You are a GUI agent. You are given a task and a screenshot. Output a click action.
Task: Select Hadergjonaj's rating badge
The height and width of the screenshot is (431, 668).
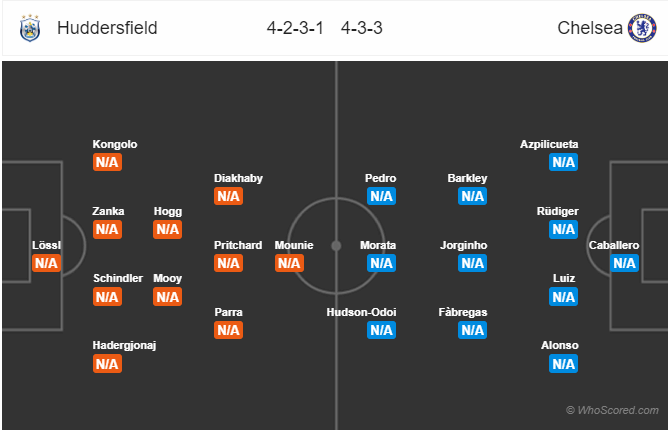[107, 364]
